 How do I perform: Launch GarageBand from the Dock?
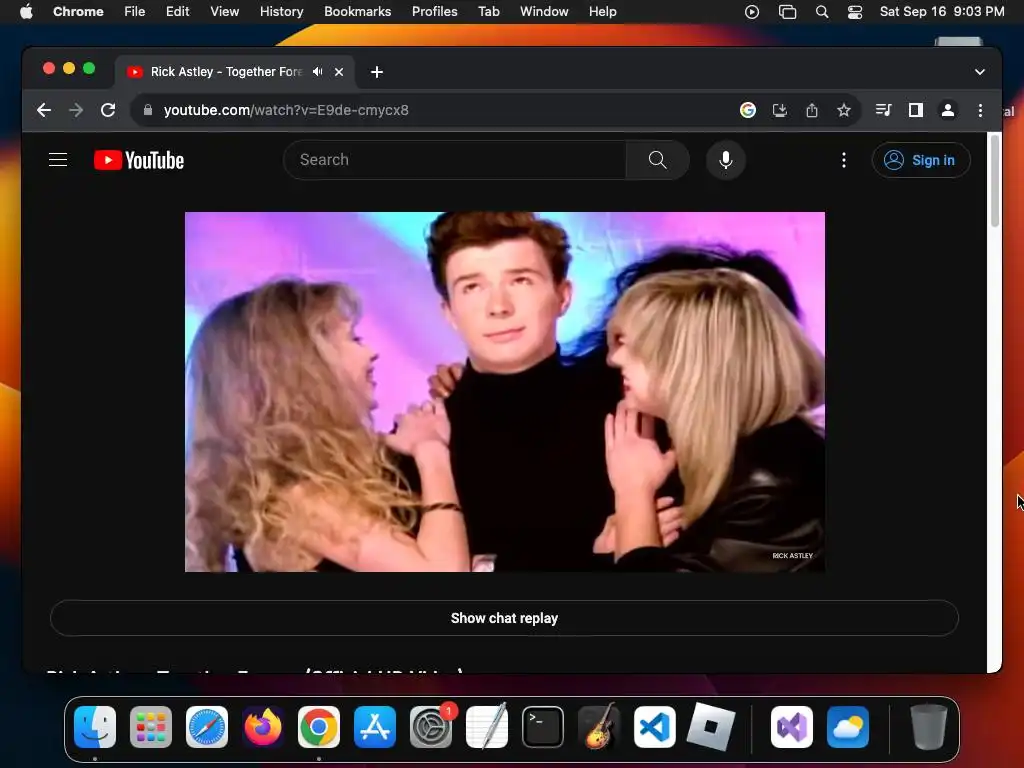coord(599,727)
